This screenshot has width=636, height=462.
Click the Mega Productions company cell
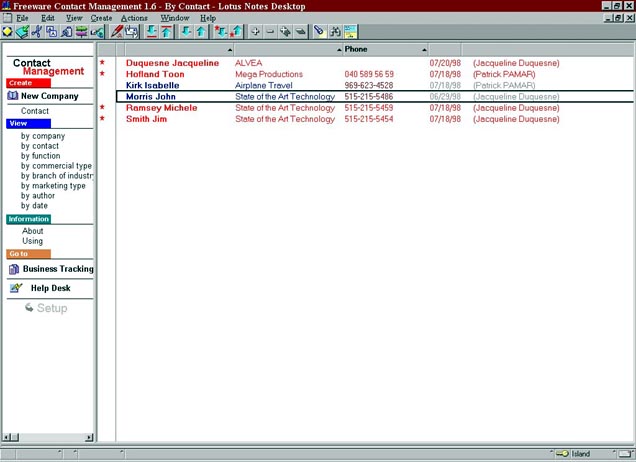269,74
